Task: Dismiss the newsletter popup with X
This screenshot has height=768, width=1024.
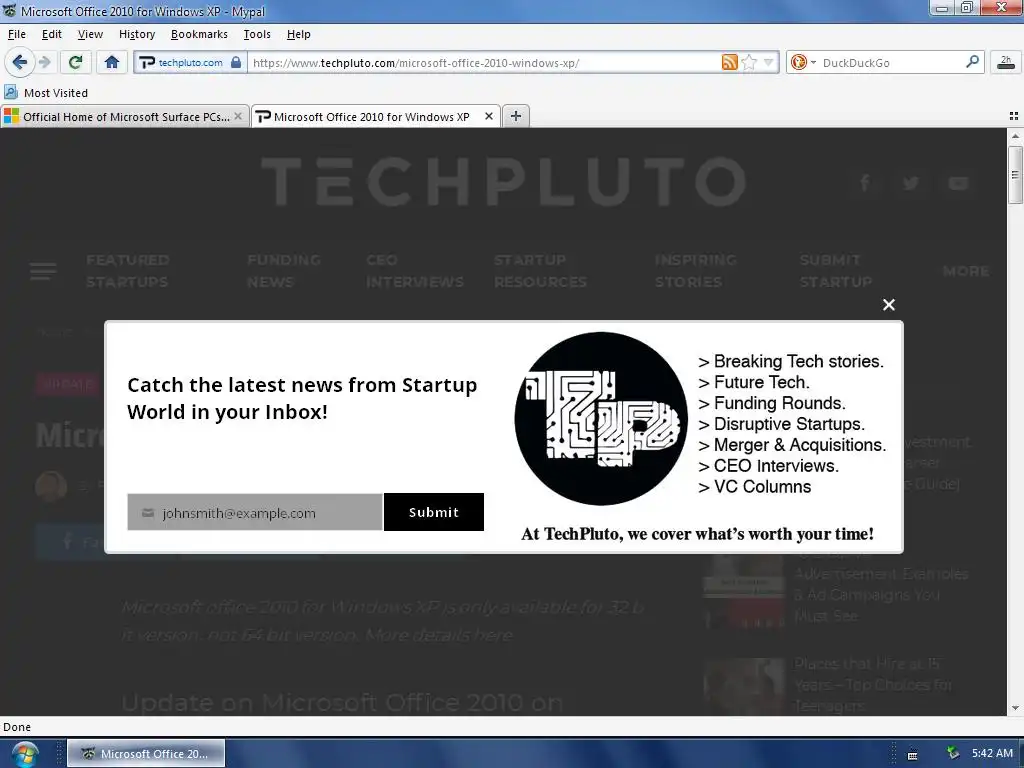Action: point(889,304)
